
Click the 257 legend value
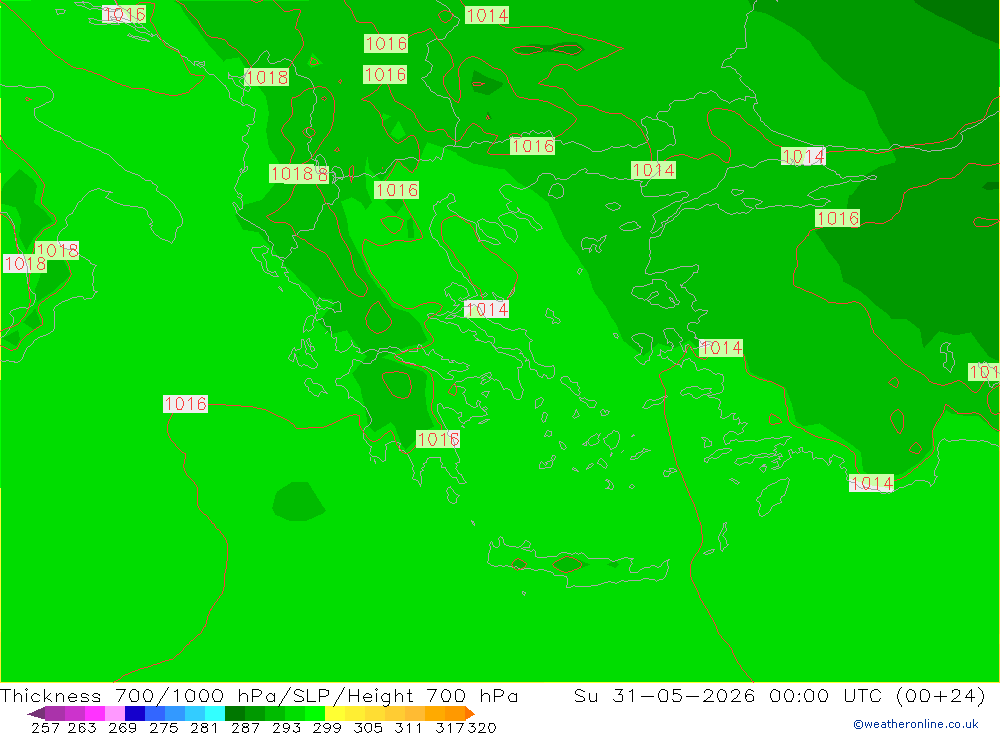(x=45, y=727)
